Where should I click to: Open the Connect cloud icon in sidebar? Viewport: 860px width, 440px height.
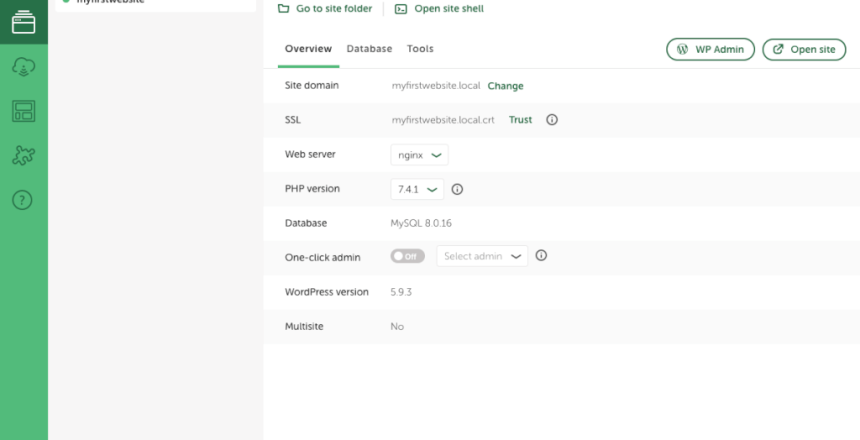tap(23, 66)
